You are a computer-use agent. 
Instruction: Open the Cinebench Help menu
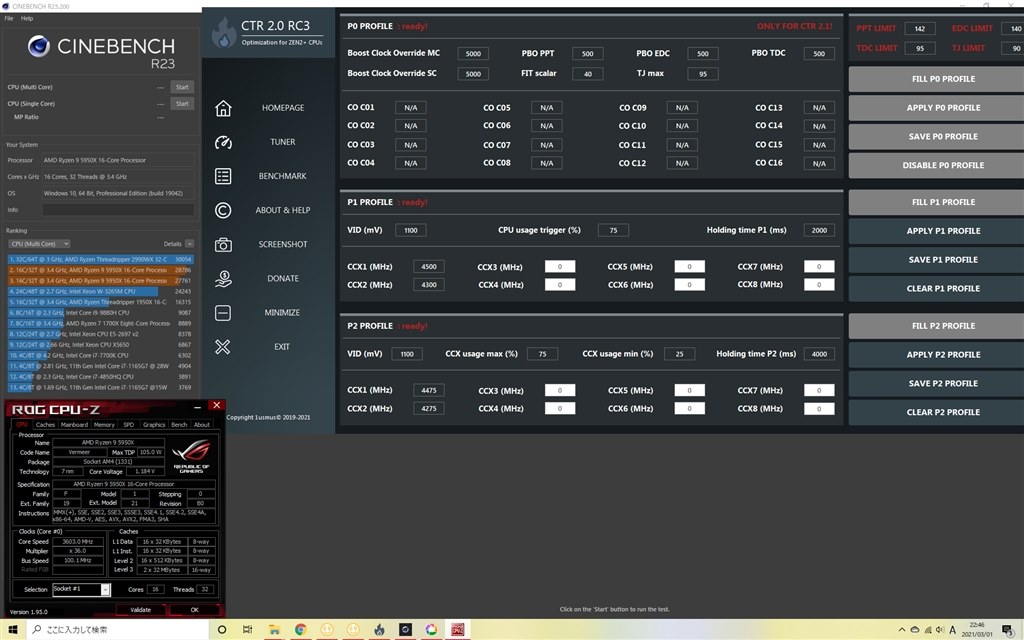27,18
